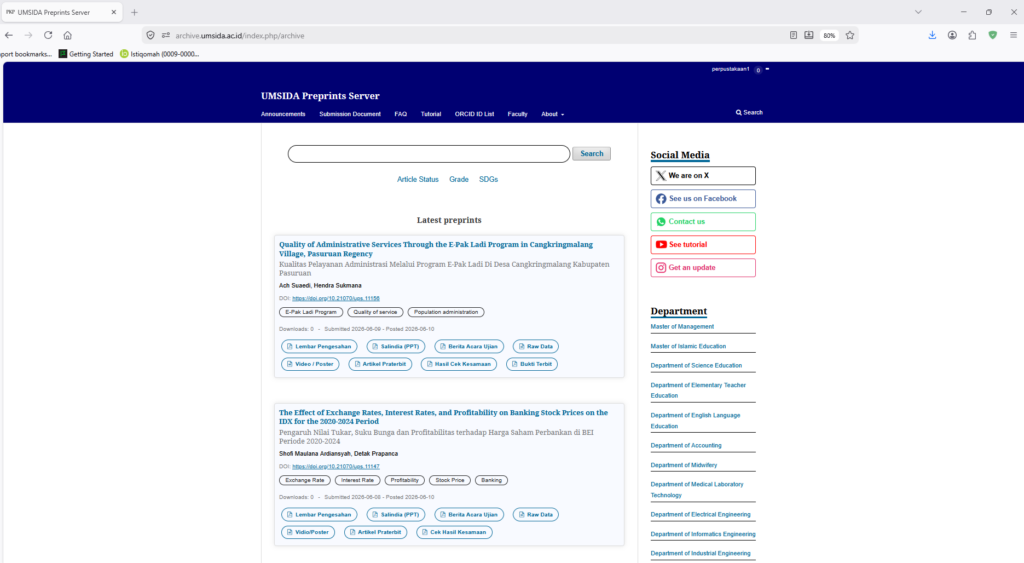Toggle the reader view icon
Image resolution: width=1024 pixels, height=563 pixels.
(793, 35)
